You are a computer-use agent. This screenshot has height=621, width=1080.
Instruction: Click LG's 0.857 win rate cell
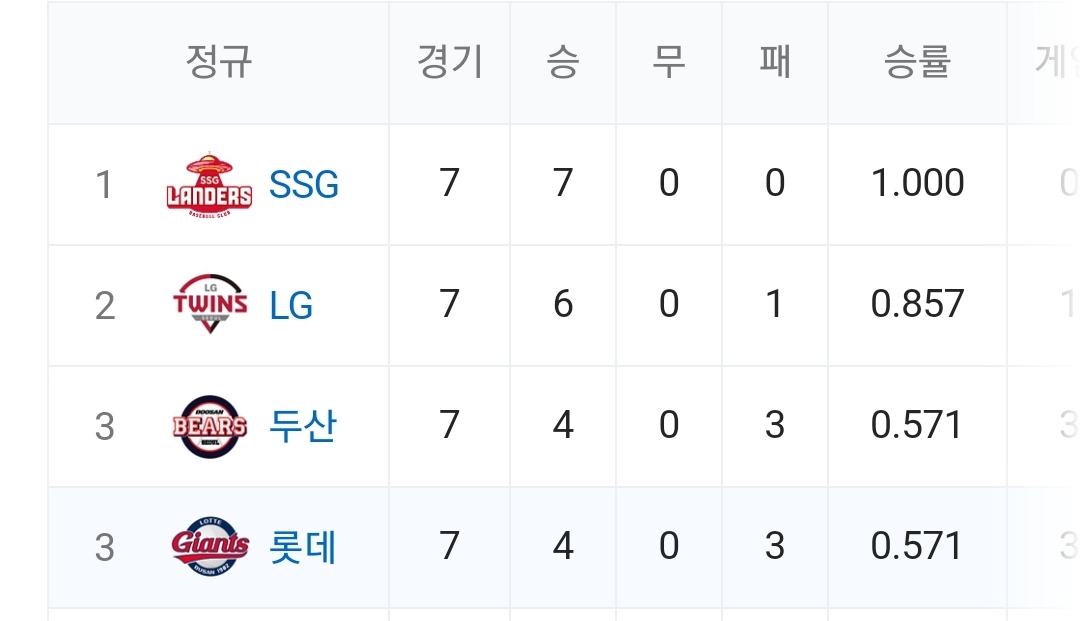[917, 304]
